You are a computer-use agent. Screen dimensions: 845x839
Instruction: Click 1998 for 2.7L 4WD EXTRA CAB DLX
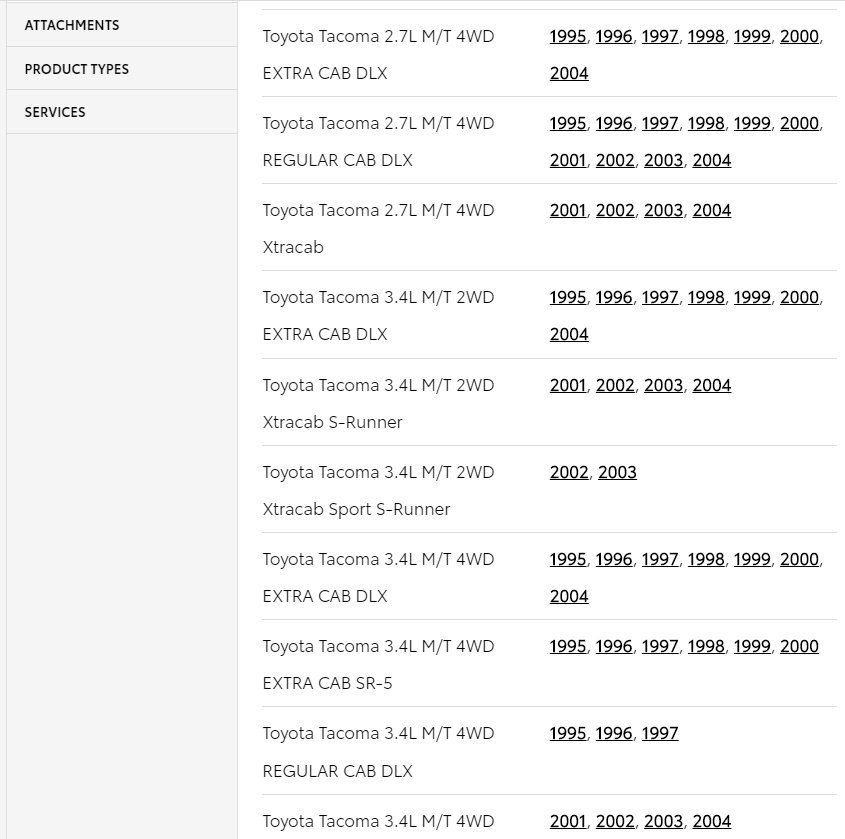(705, 36)
